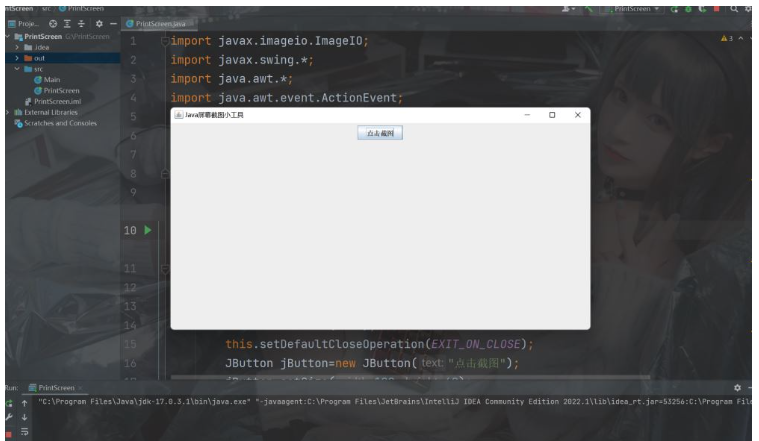Open Run panel settings gear
Image resolution: width=759 pixels, height=441 pixels.
point(737,388)
